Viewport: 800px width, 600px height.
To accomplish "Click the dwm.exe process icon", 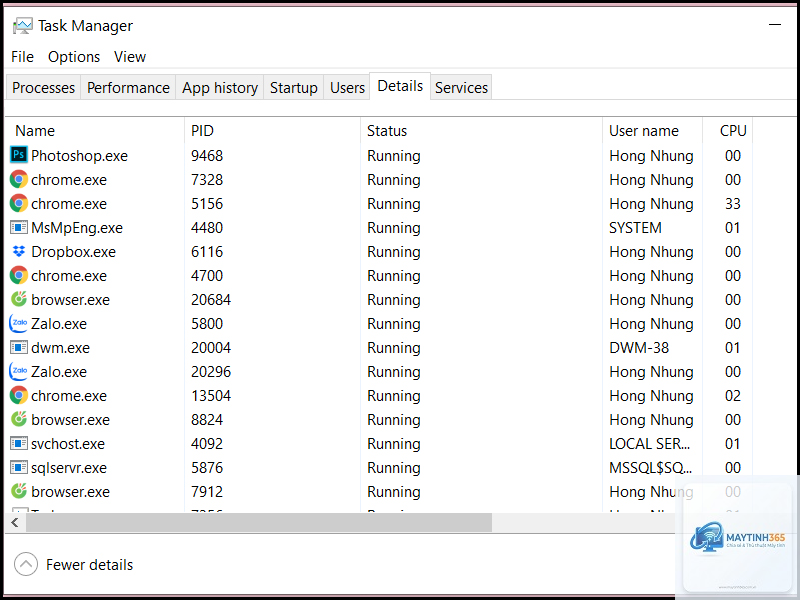I will 19,347.
